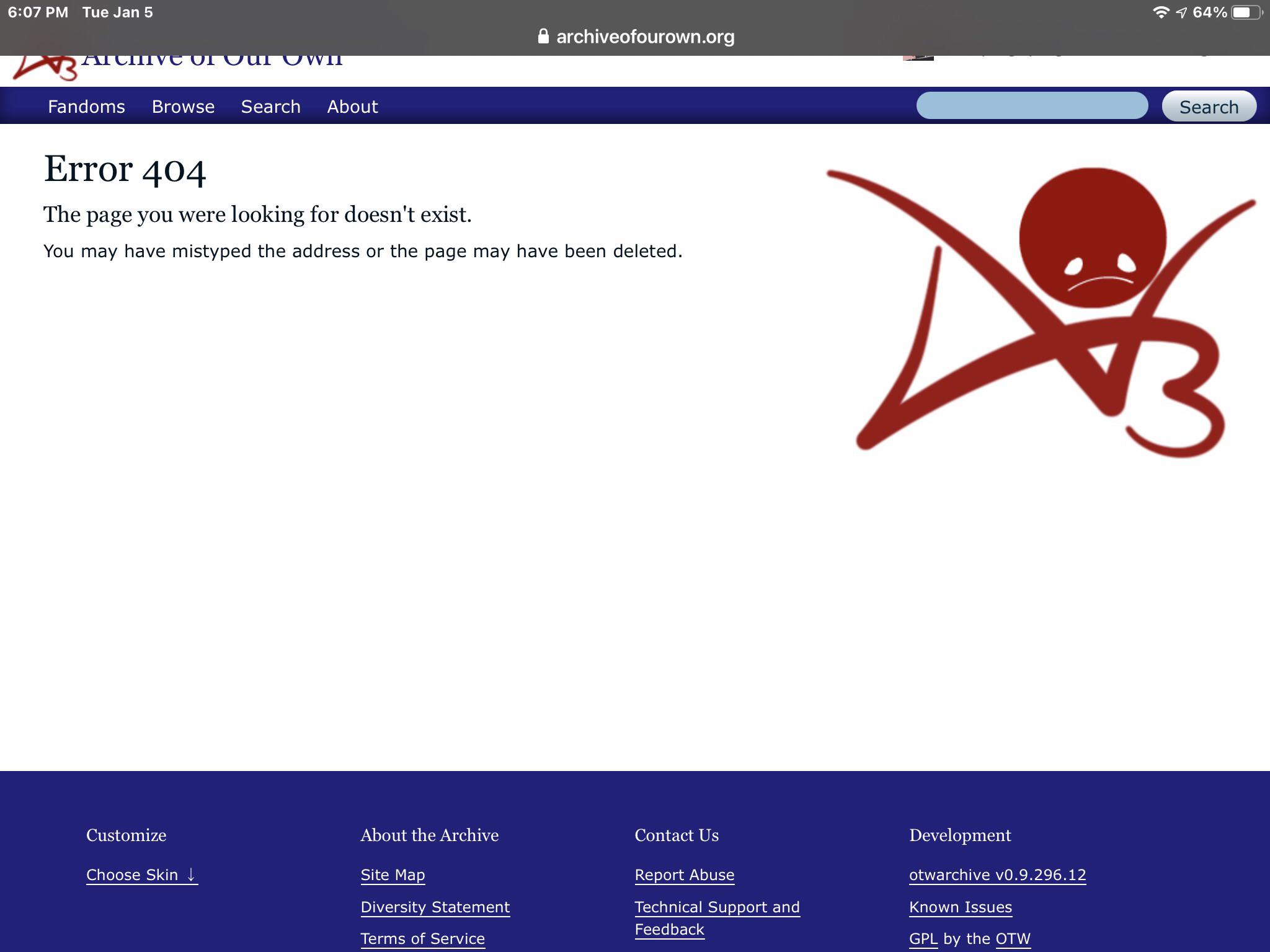This screenshot has height=952, width=1270.
Task: Open the Terms of Service link
Action: click(x=422, y=938)
